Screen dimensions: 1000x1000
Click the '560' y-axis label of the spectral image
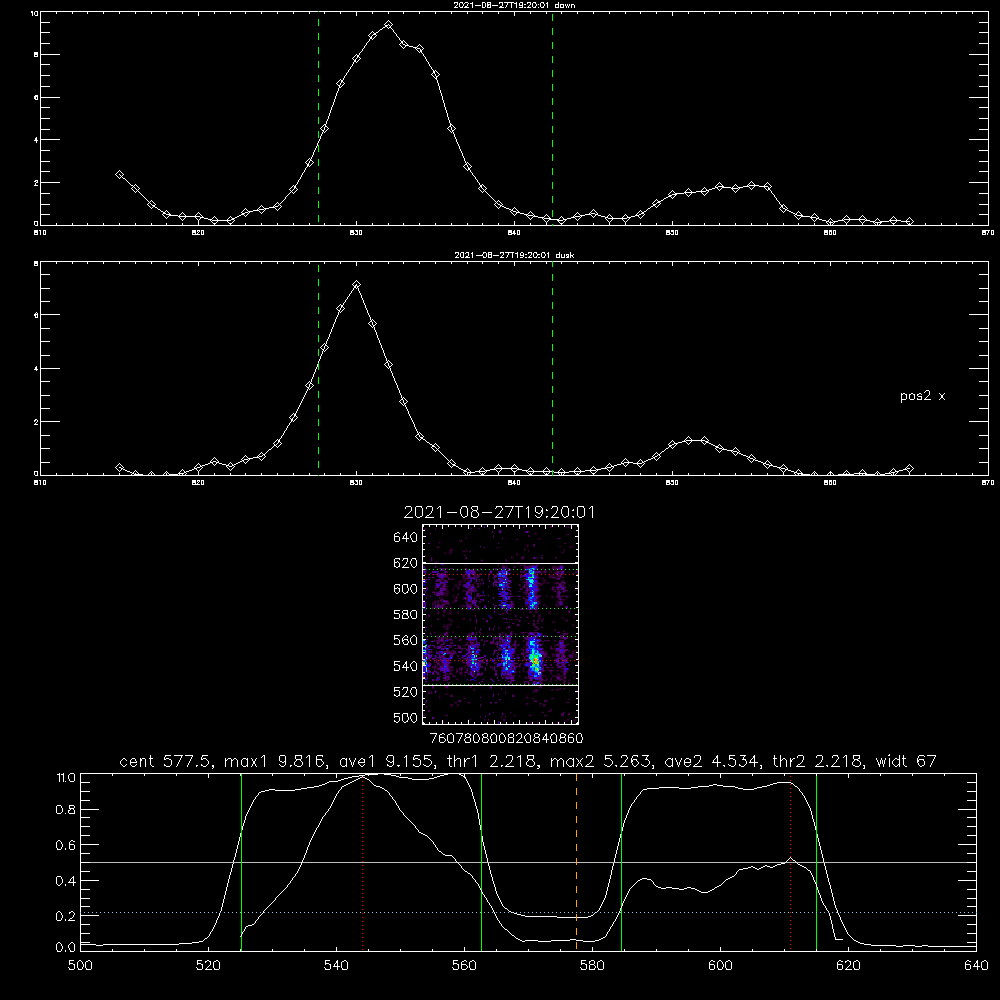click(x=405, y=640)
